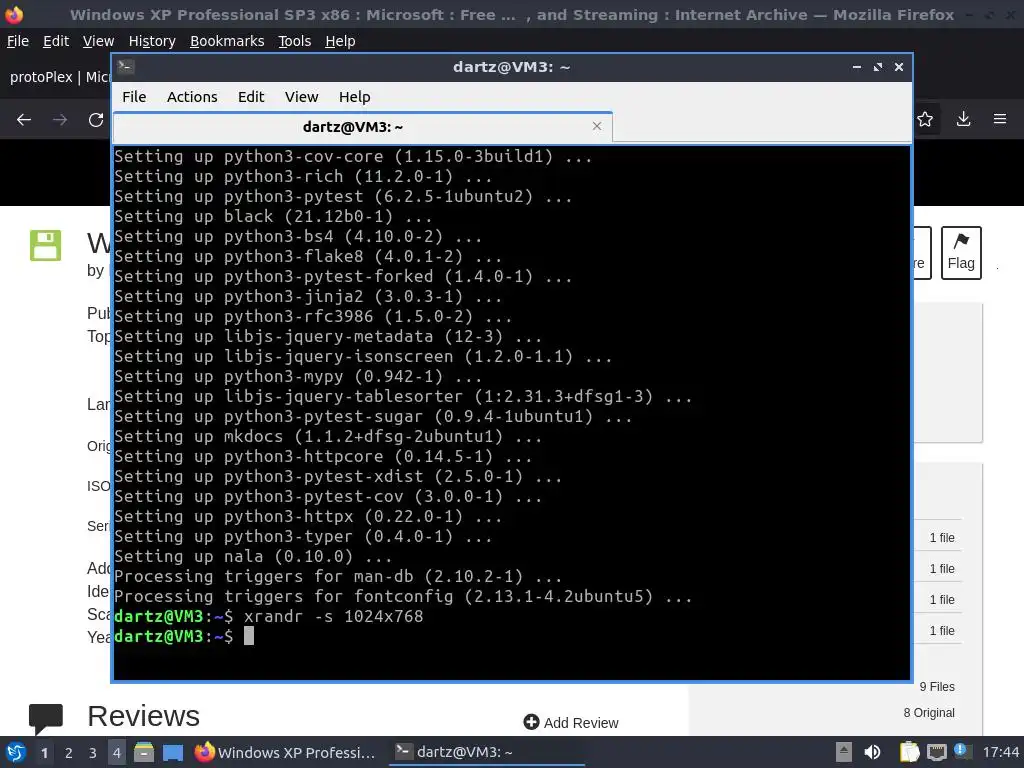Switch to the Windows XP Professional Firefox taskbar button

[285, 752]
